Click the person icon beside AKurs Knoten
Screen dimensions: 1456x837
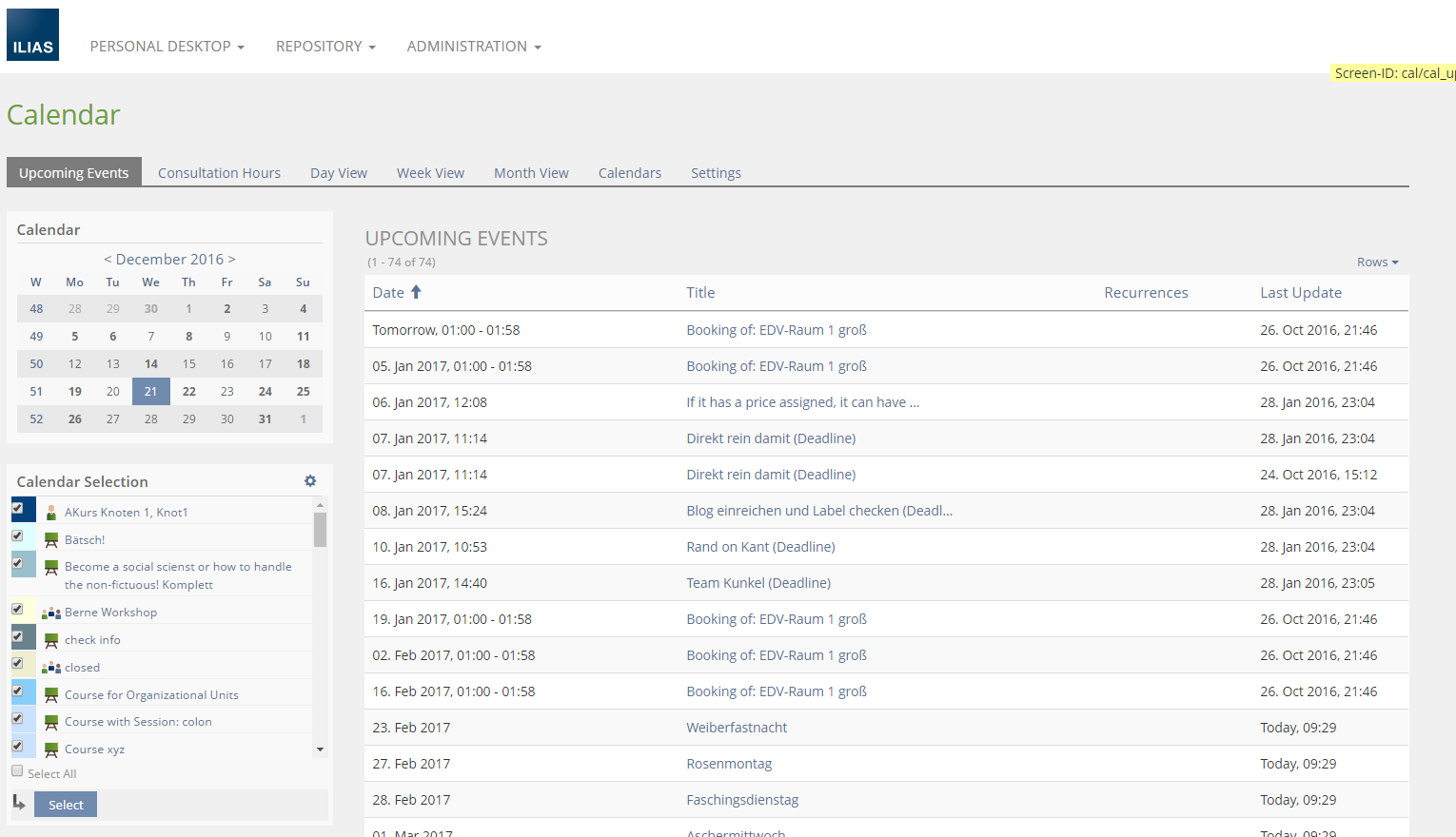tap(51, 513)
